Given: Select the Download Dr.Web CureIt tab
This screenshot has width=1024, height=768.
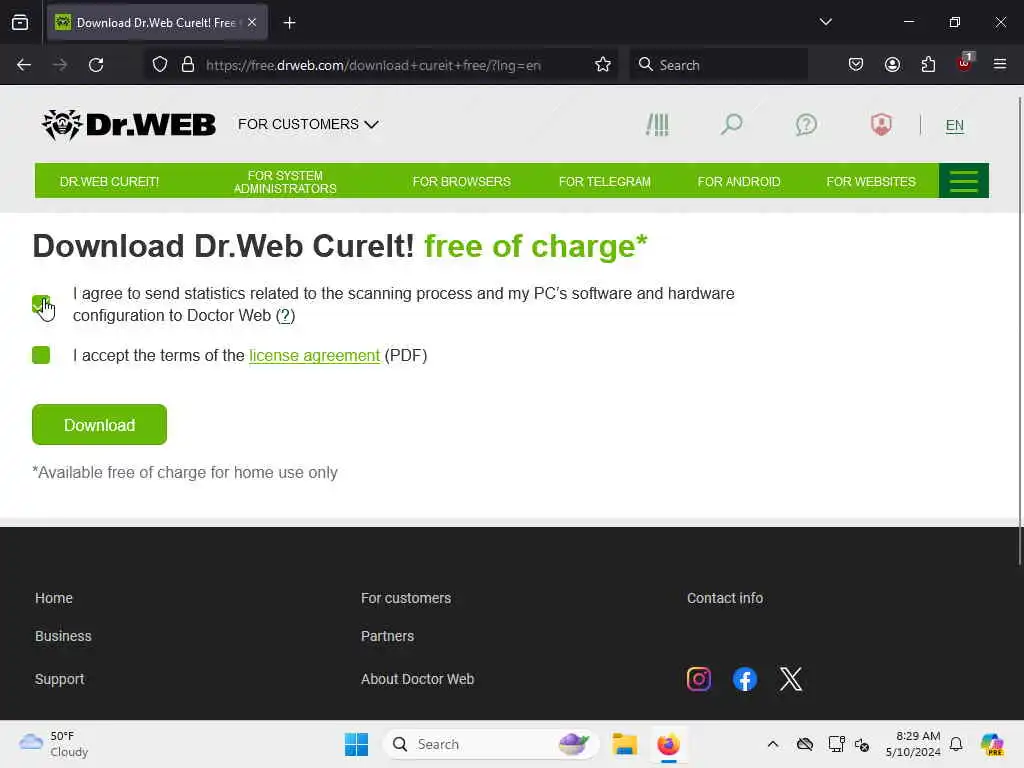Looking at the screenshot, I should [157, 22].
